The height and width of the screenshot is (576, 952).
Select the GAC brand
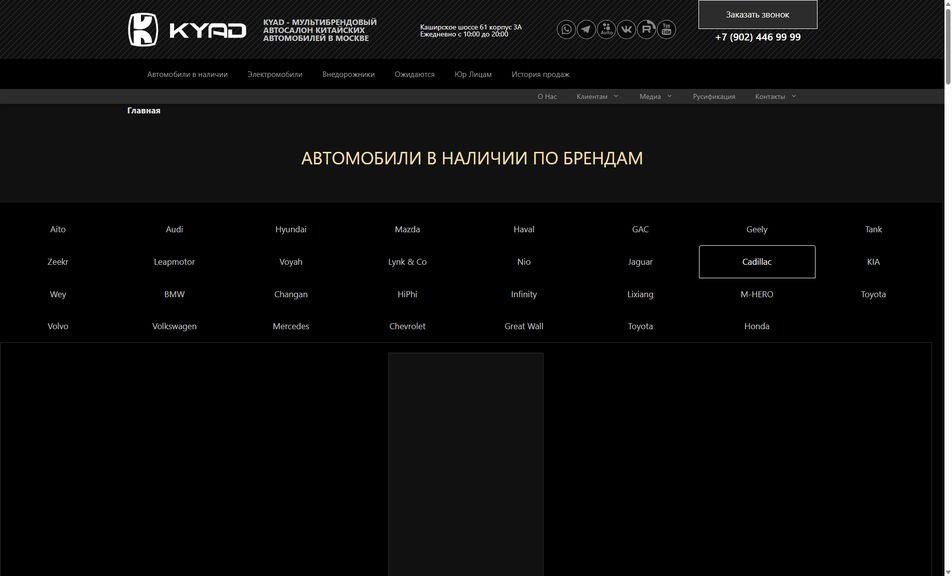[x=641, y=229]
